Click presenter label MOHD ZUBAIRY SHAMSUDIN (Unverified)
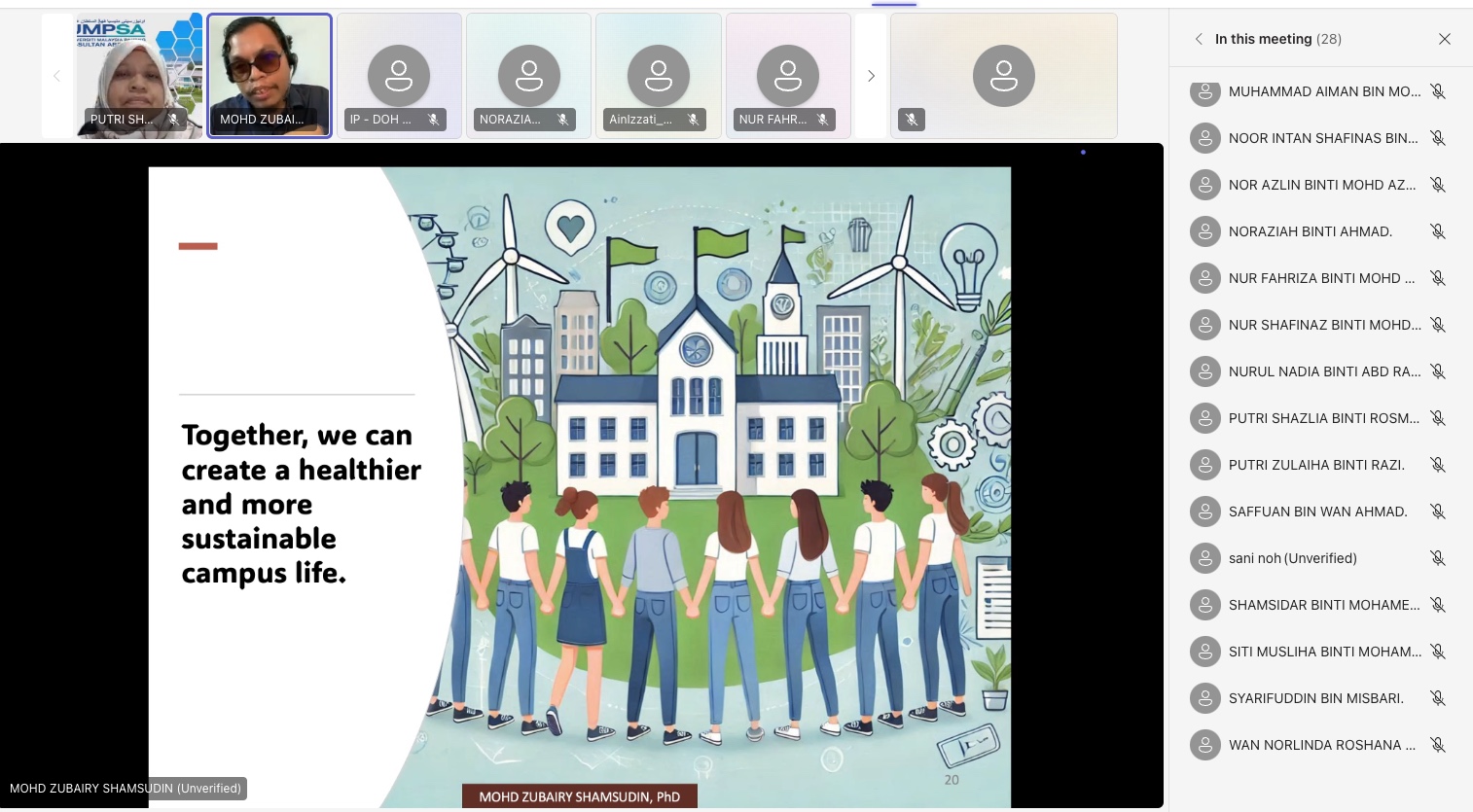The height and width of the screenshot is (812, 1473). (x=126, y=789)
